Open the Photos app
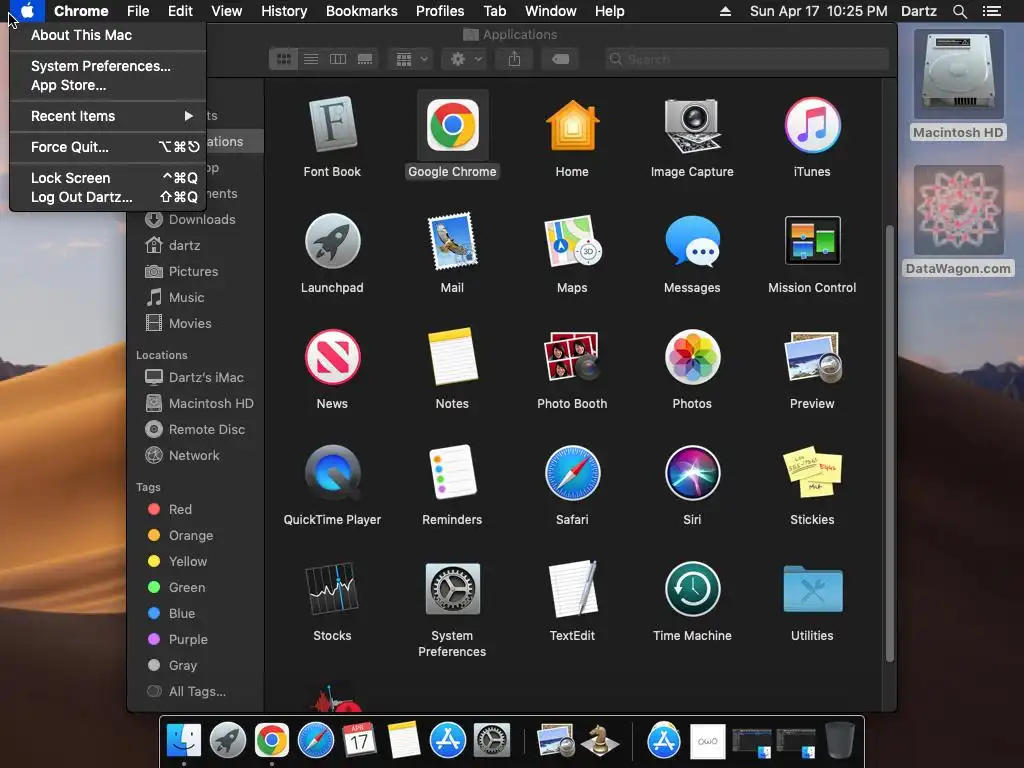This screenshot has height=768, width=1024. coord(692,357)
